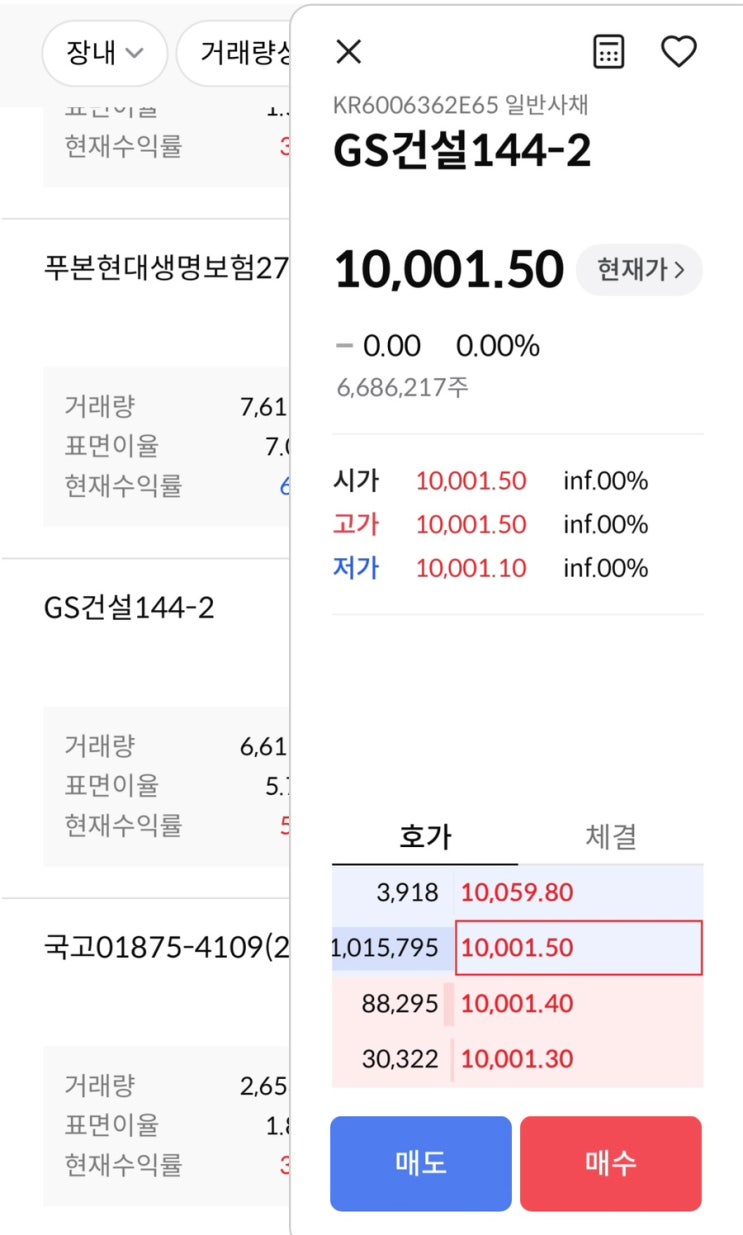743x1235 pixels.
Task: Open GS건설144-2 in the bond list
Action: (130, 608)
